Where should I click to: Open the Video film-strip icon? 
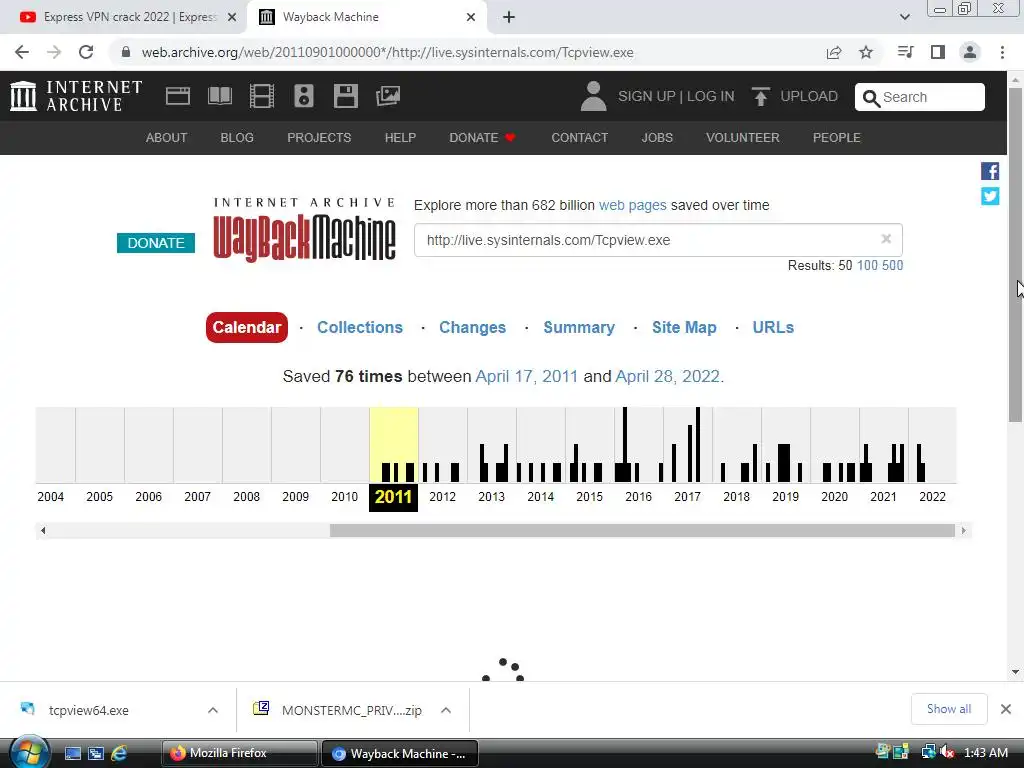(x=262, y=96)
